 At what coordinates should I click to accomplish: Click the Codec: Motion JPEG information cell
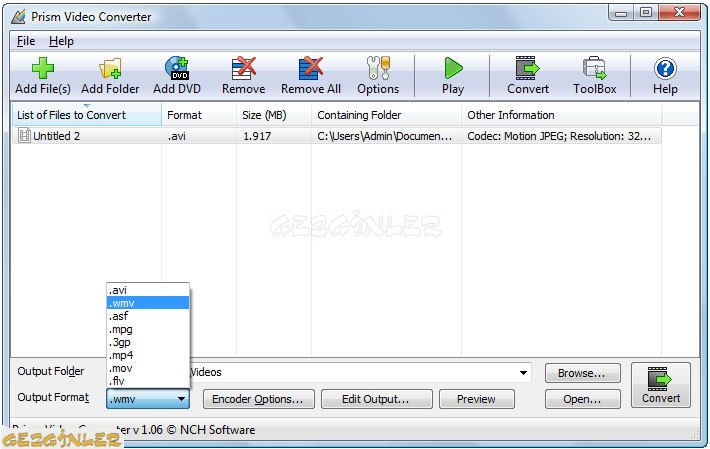point(559,136)
